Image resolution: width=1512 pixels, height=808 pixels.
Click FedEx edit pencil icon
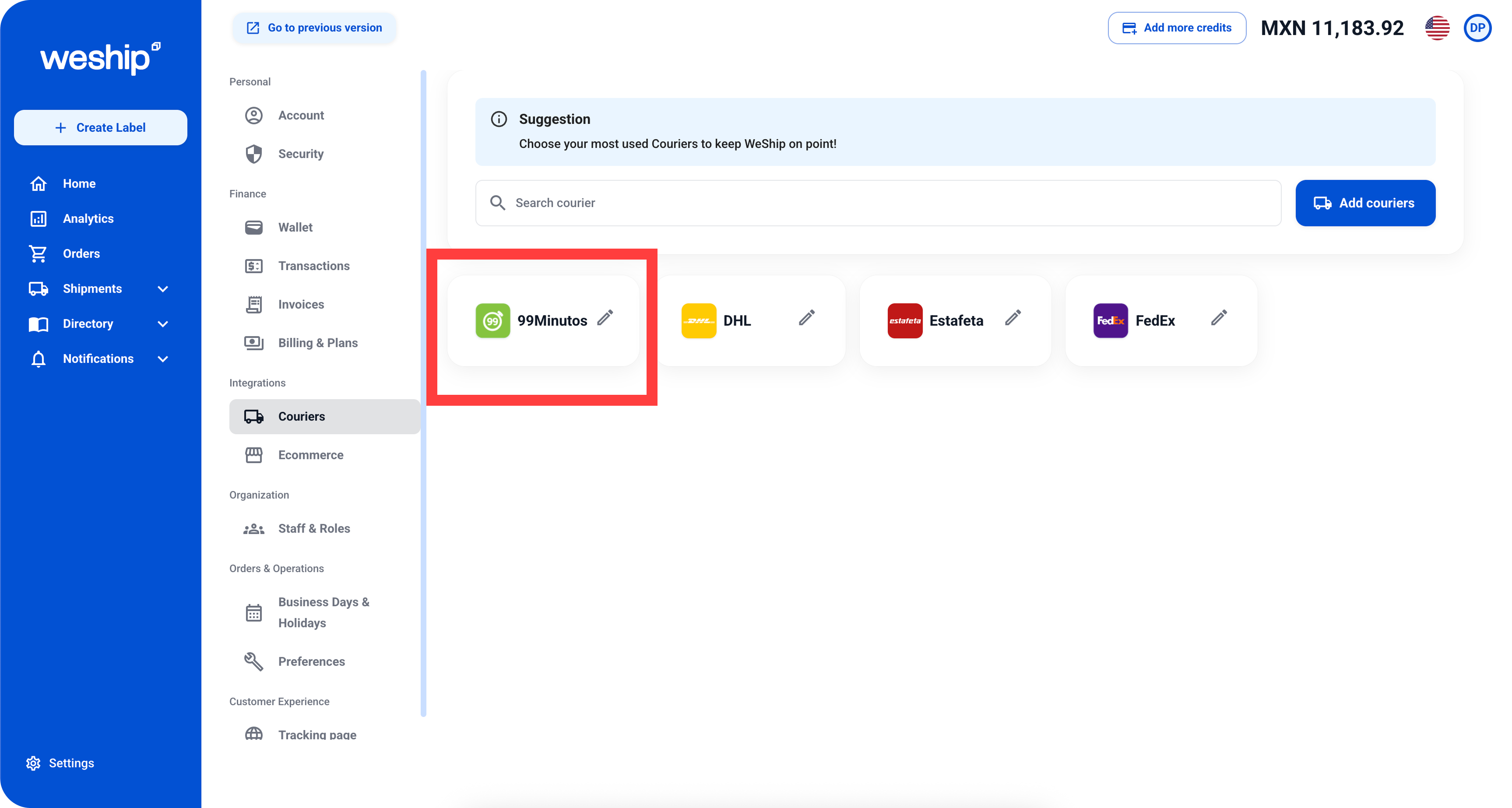click(1219, 318)
